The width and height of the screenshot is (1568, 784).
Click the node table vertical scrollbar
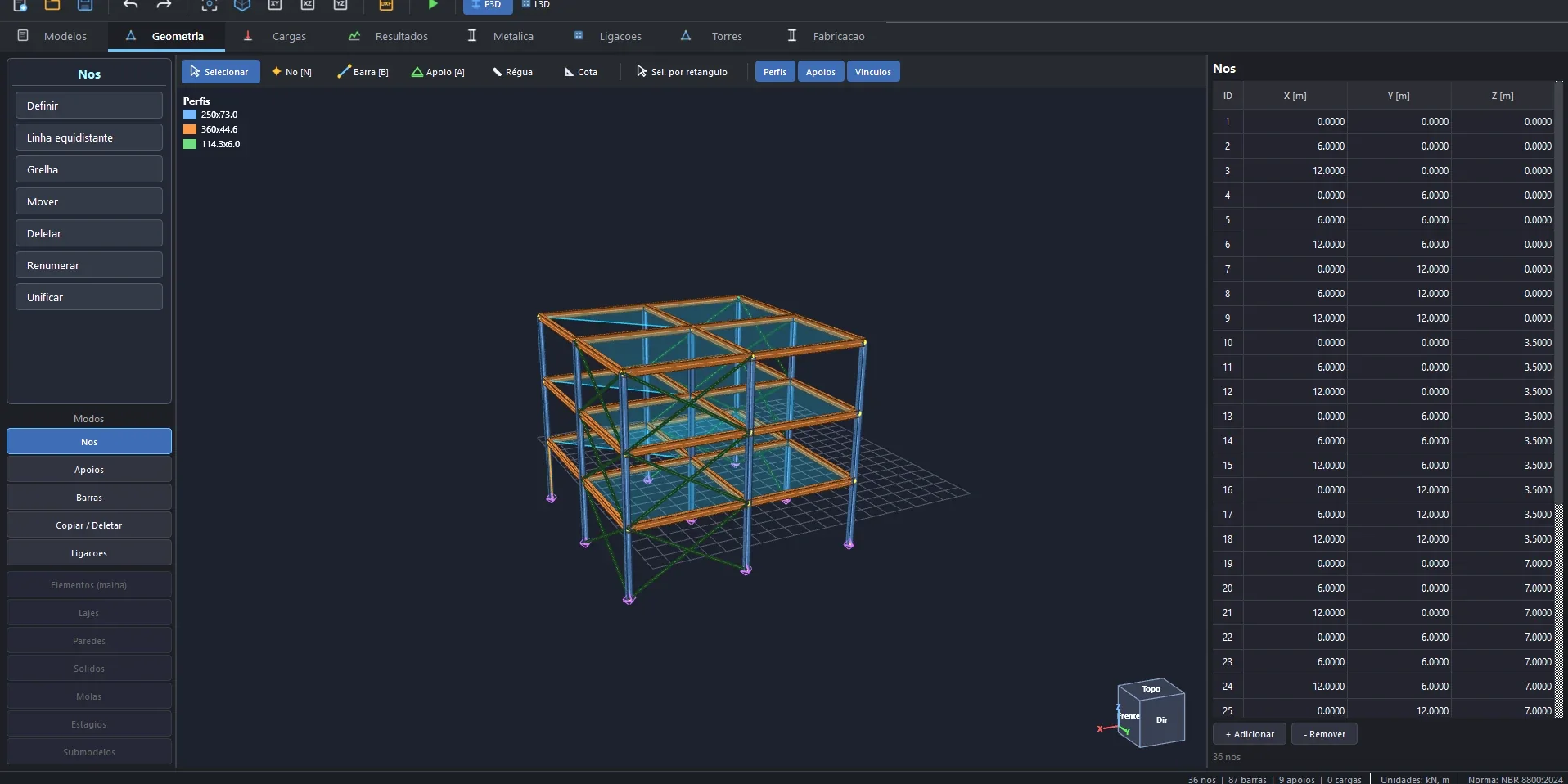tap(1559, 401)
